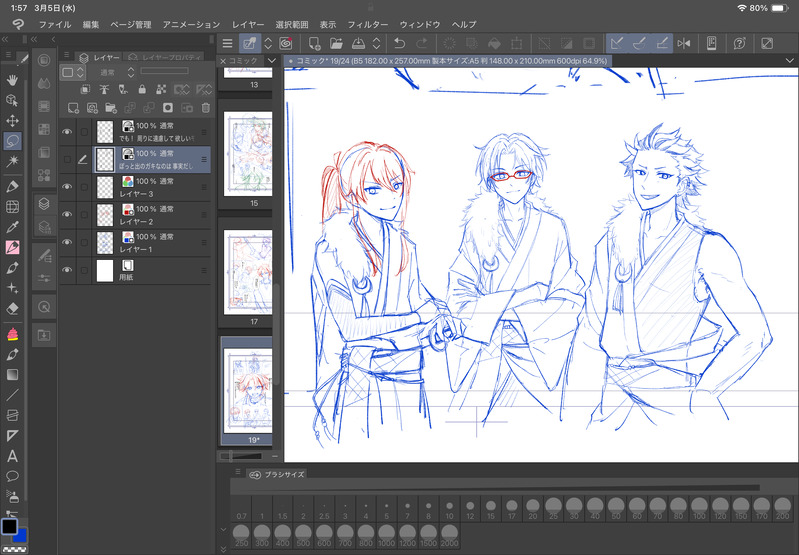Click the Delete layer trash icon
This screenshot has height=555, width=799.
click(x=205, y=108)
